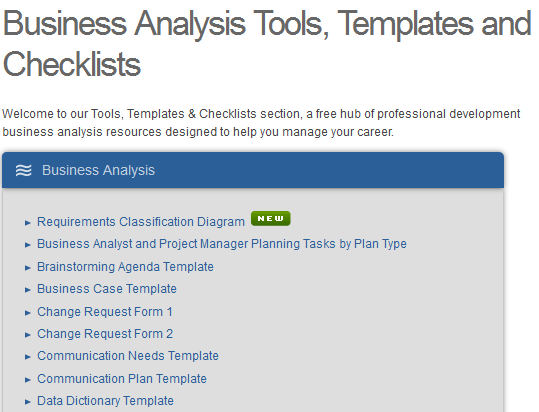539x412 pixels.
Task: Click arrow bullet before Data Dictionary Template
Action: [x=28, y=402]
